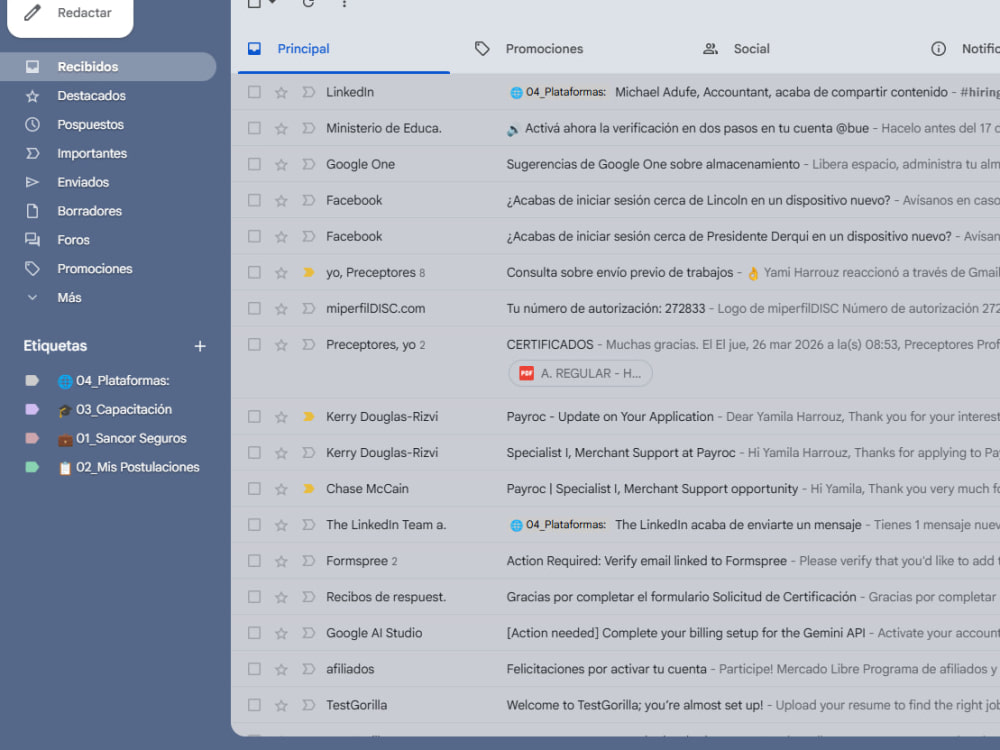Mark The LinkedIn Team email as important
1000x750 pixels.
coord(309,525)
